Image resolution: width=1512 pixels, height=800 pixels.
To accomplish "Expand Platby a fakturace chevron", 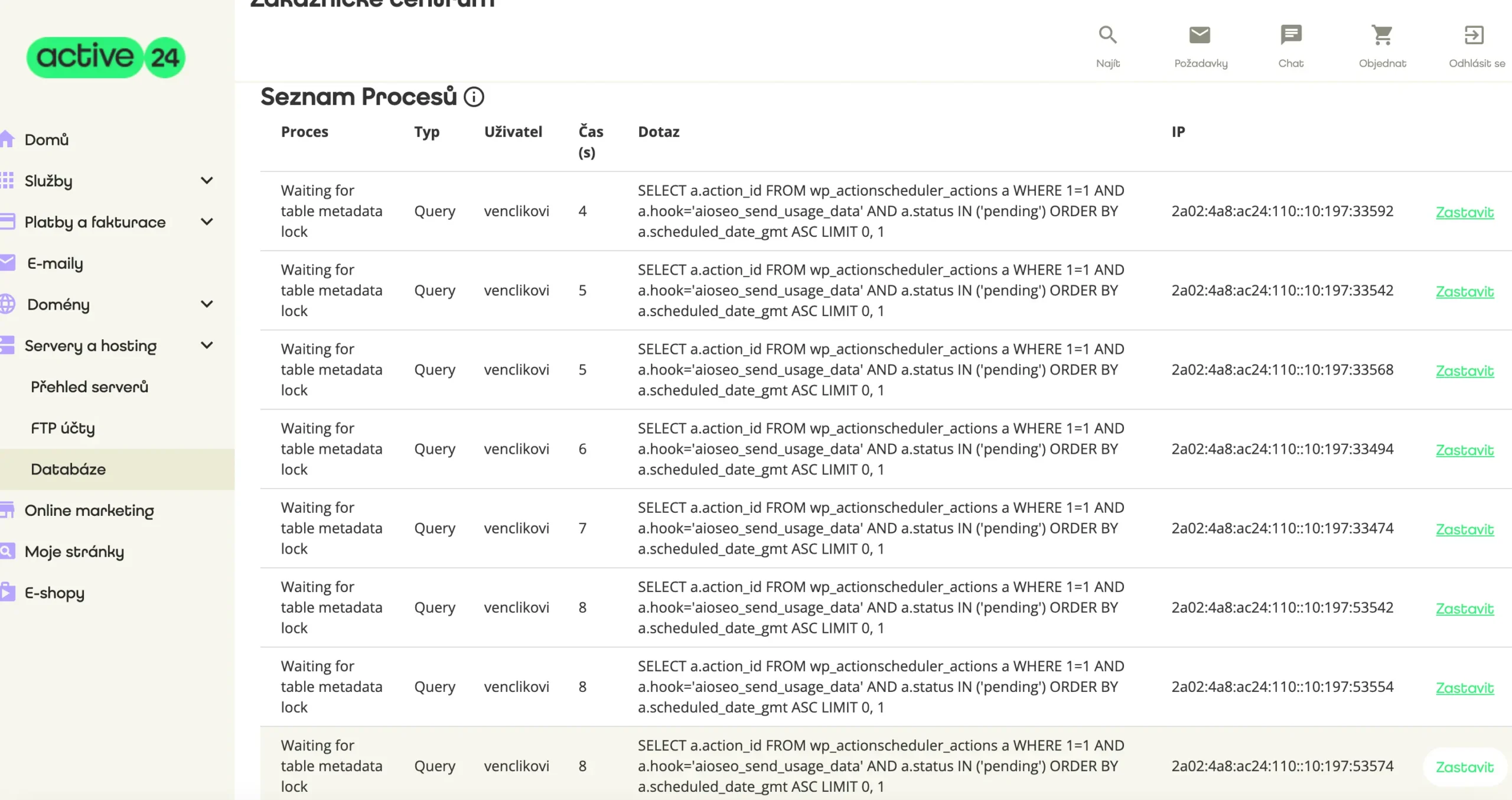I will (x=207, y=222).
